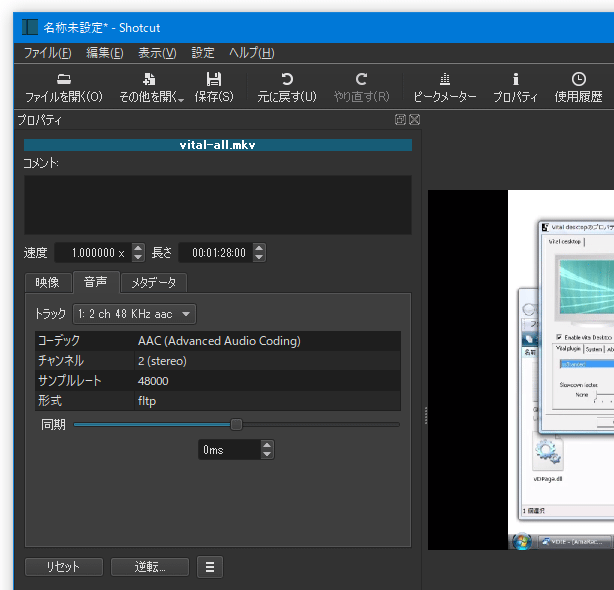Click the Shotcut application icon in title bar
614x590 pixels.
(30, 27)
